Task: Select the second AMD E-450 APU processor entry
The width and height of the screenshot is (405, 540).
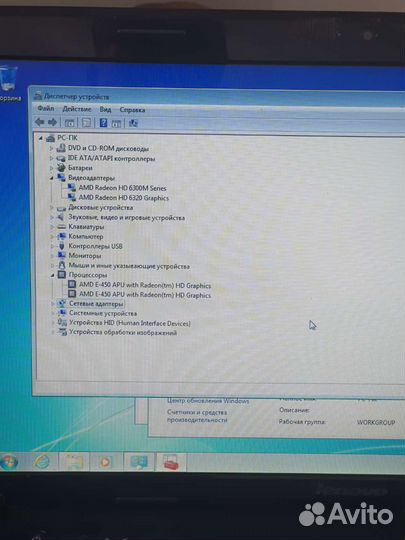Action: [x=145, y=295]
